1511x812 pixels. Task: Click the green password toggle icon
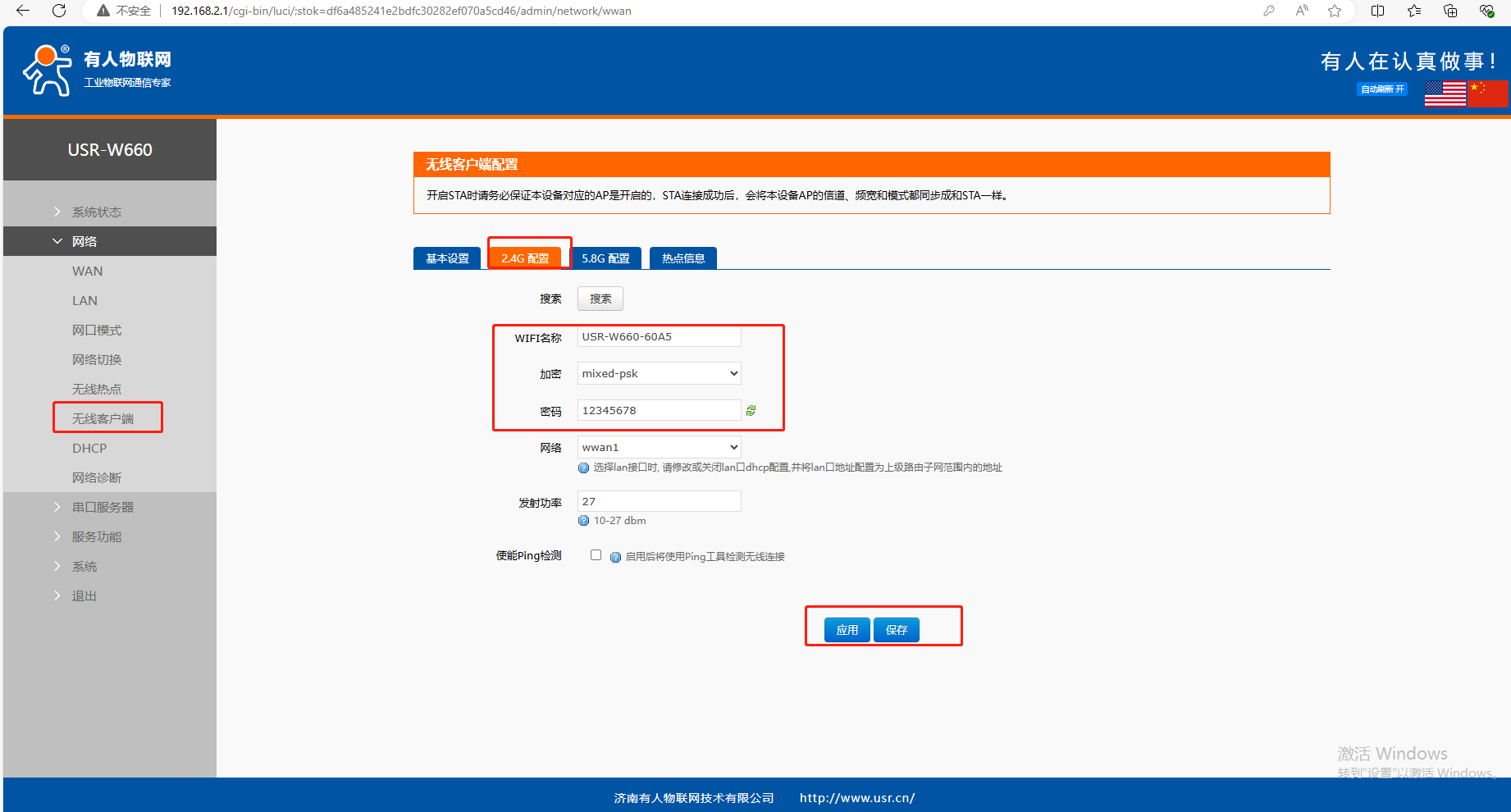pos(751,410)
